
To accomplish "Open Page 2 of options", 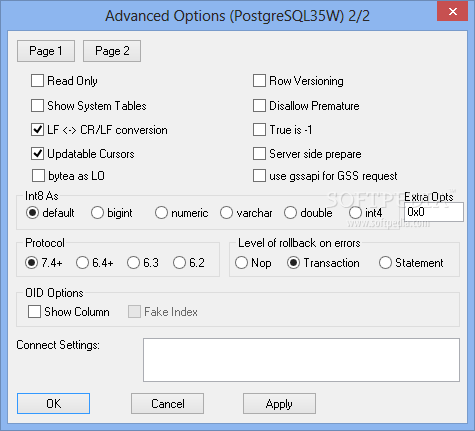I will click(x=112, y=51).
